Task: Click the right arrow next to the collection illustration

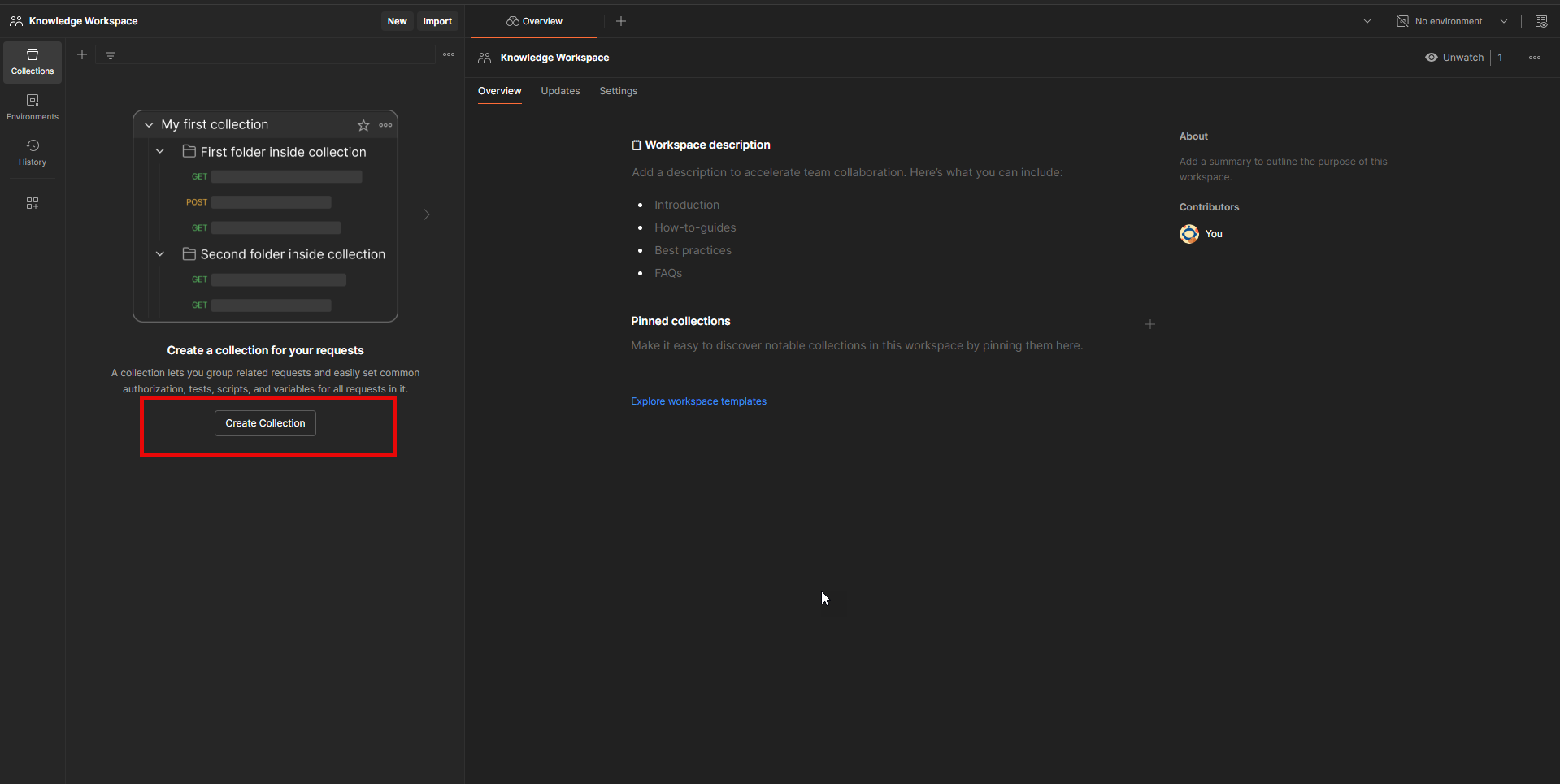Action: coord(427,214)
